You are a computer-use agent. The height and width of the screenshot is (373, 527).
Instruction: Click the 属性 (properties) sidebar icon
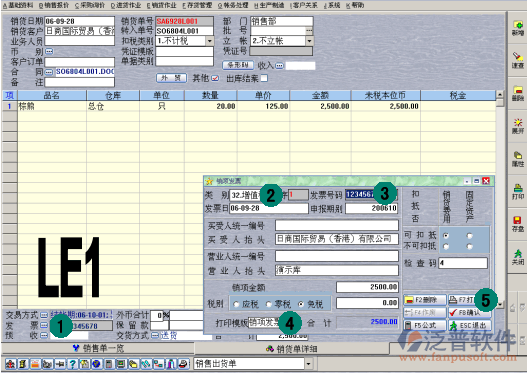click(518, 159)
